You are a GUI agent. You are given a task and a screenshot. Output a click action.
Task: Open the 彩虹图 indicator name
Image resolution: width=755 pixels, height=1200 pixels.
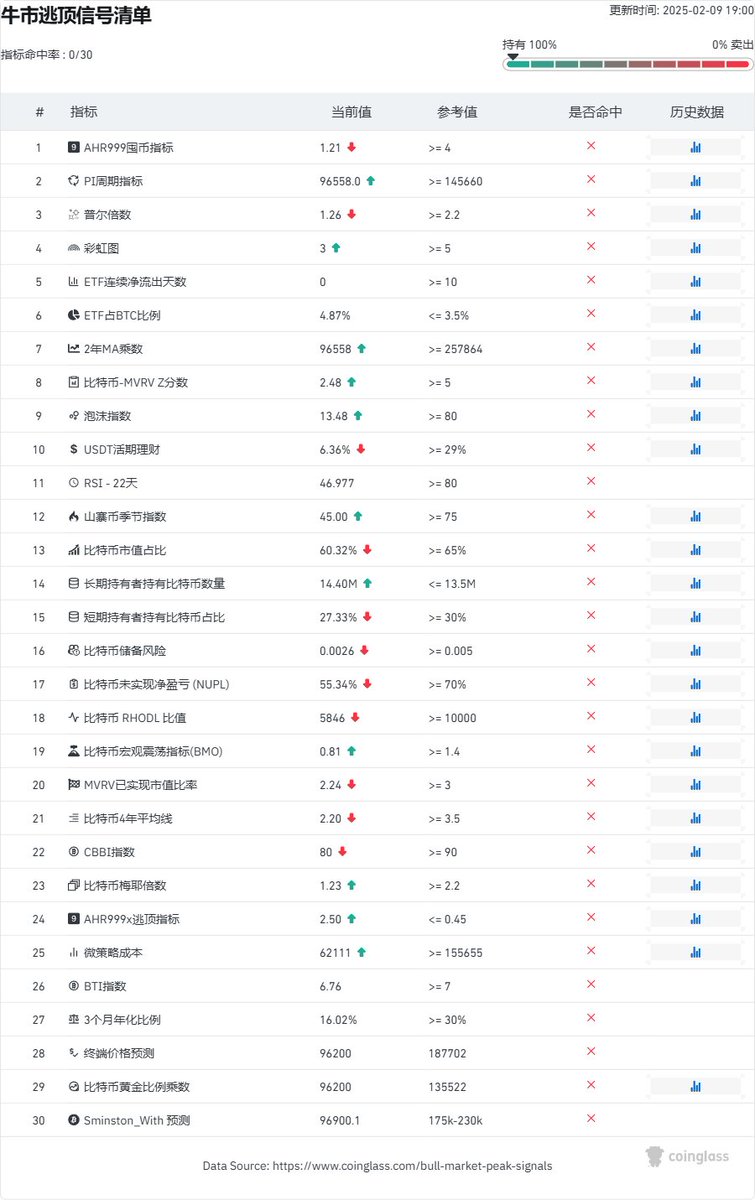coord(101,248)
